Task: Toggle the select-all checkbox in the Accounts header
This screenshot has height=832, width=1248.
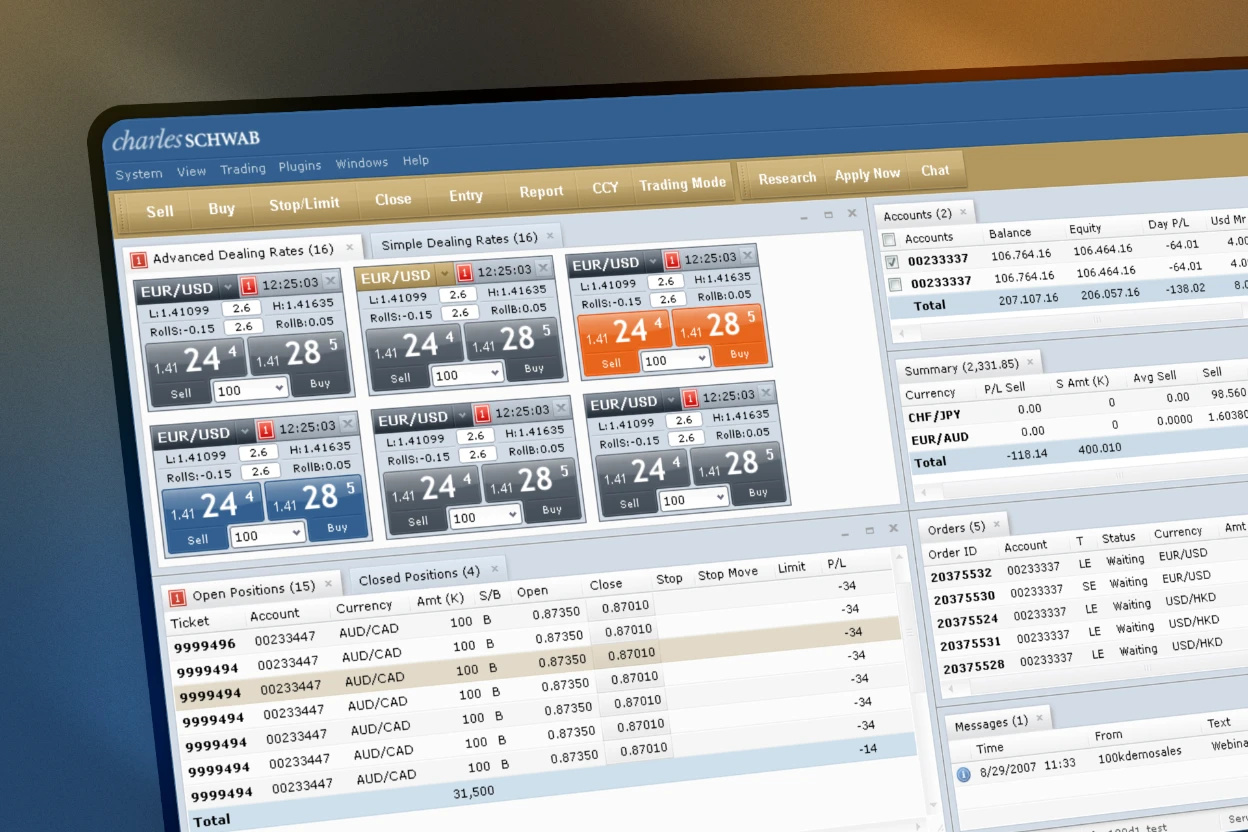Action: (x=888, y=238)
